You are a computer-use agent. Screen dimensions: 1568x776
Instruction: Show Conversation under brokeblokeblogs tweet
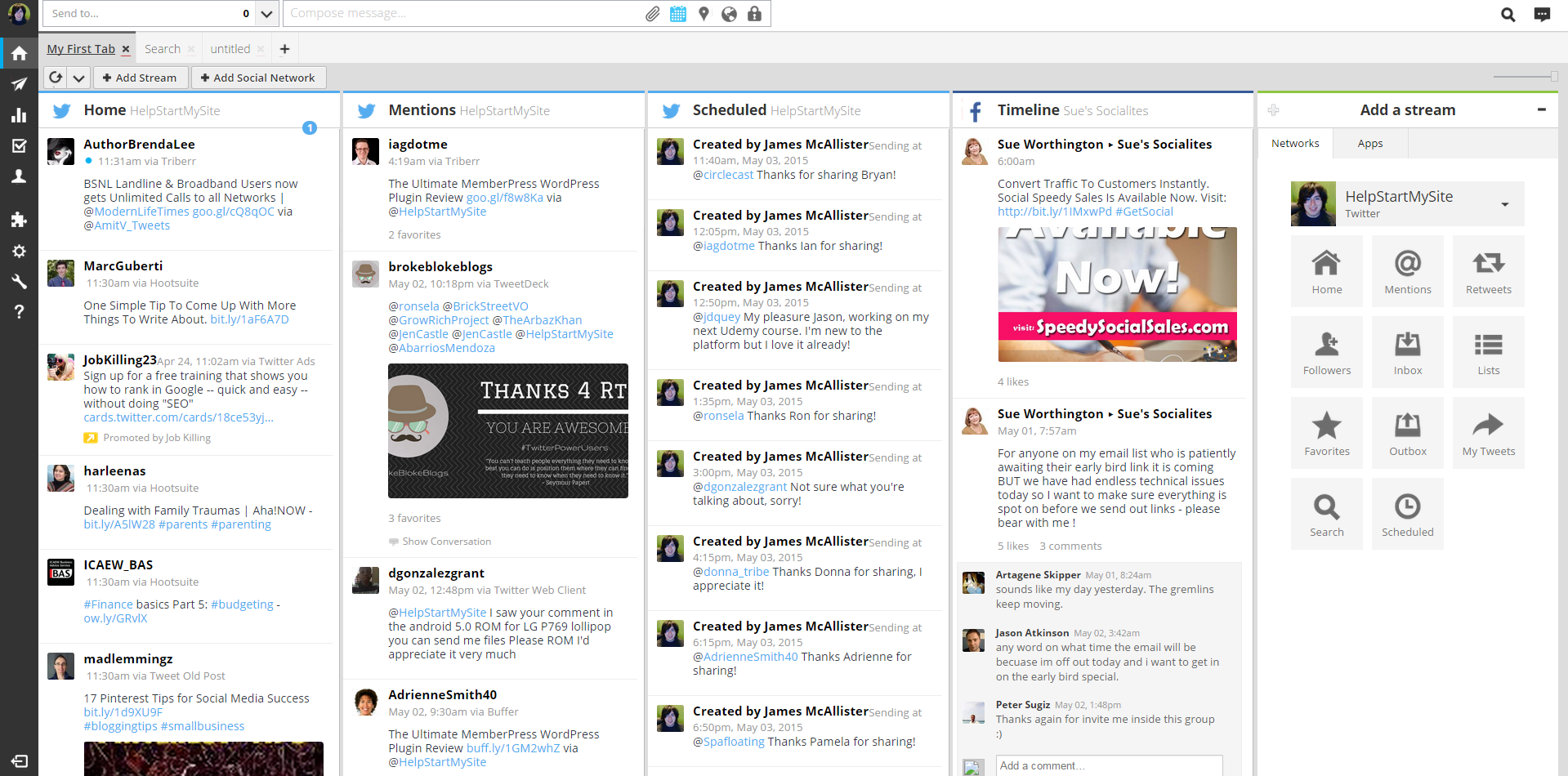coord(446,542)
